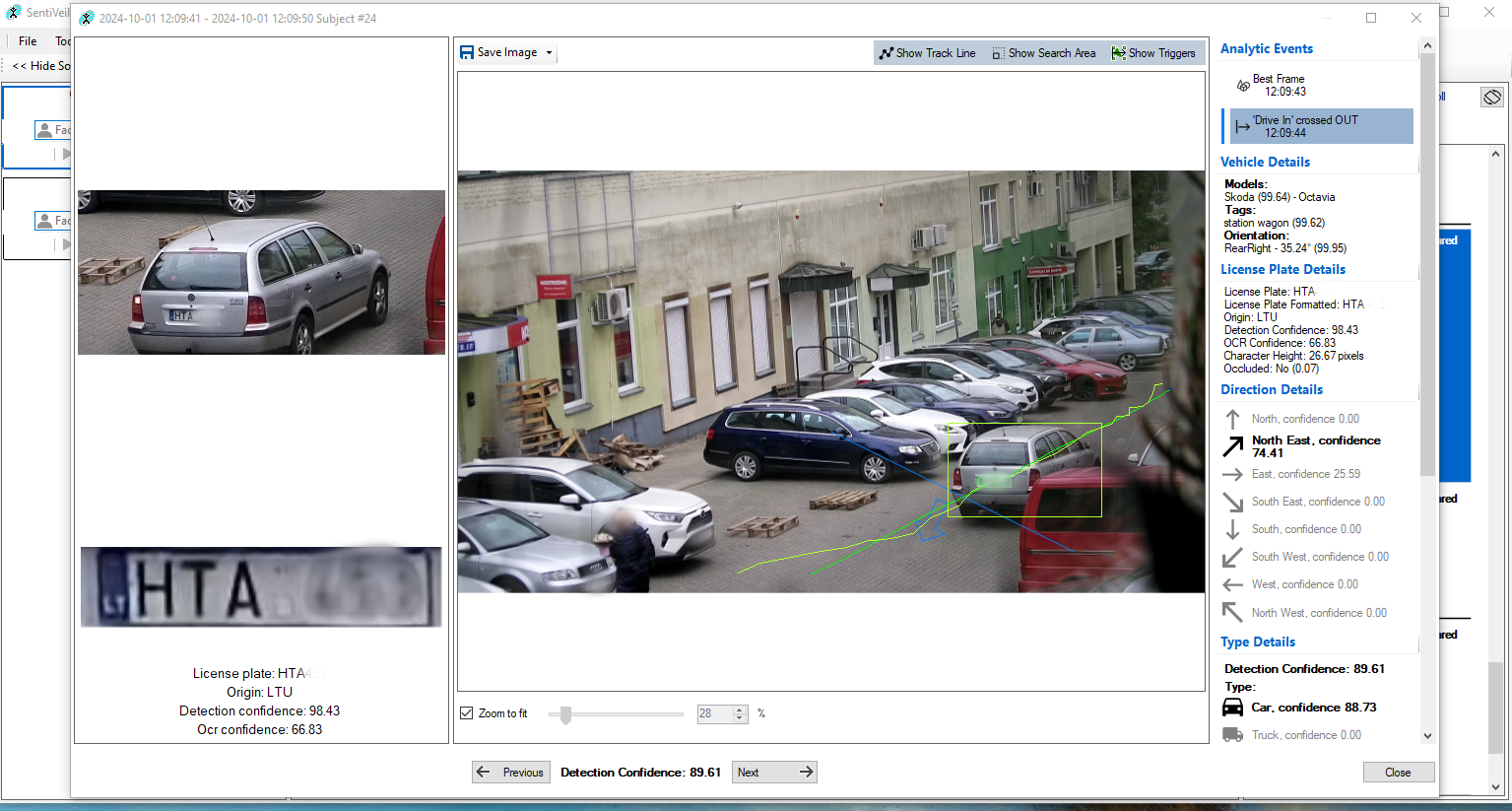This screenshot has width=1512, height=811.
Task: Go to Previous detection
Action: click(x=509, y=773)
